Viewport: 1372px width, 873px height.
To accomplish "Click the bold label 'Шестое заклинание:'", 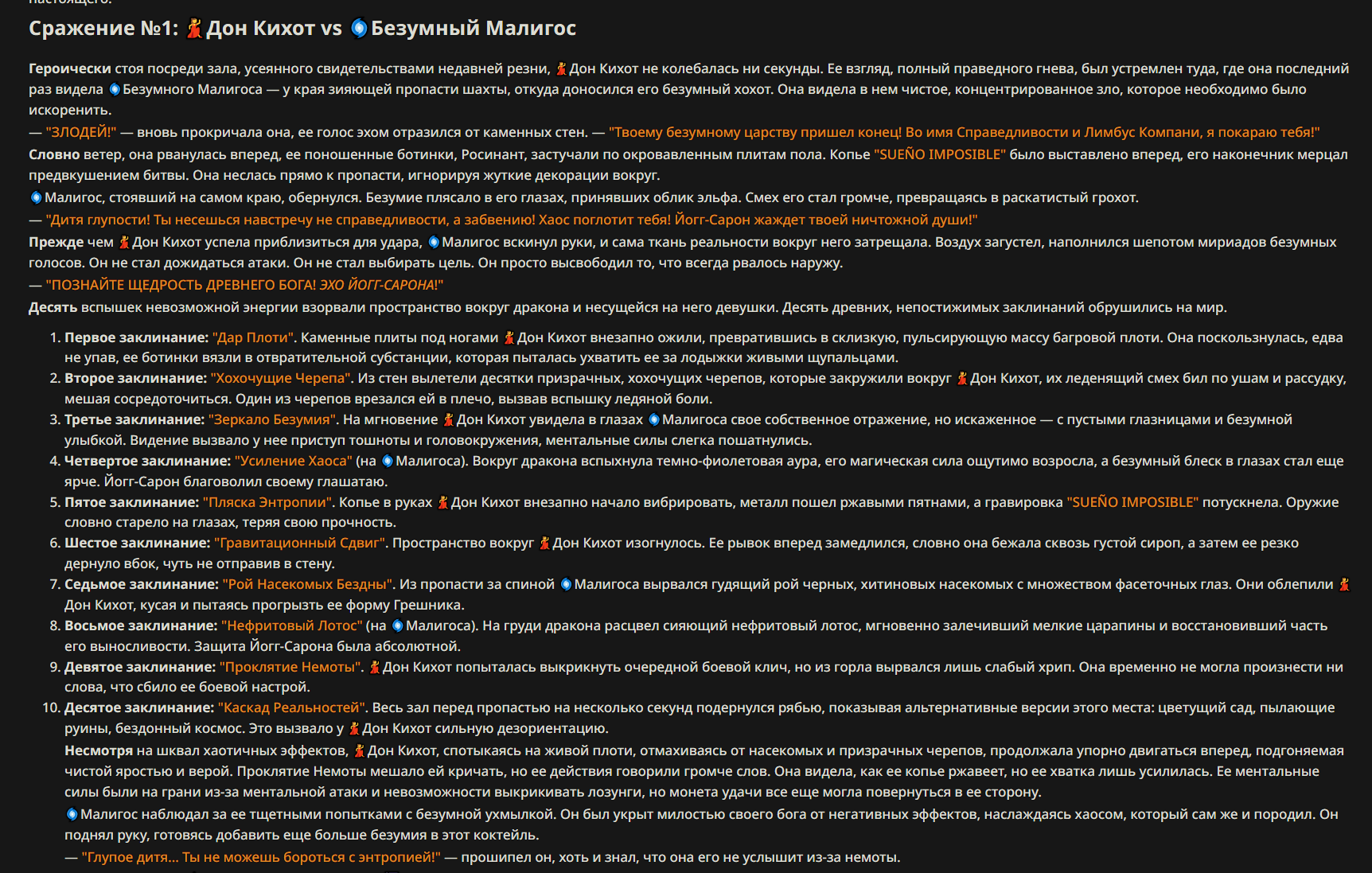I will click(138, 543).
